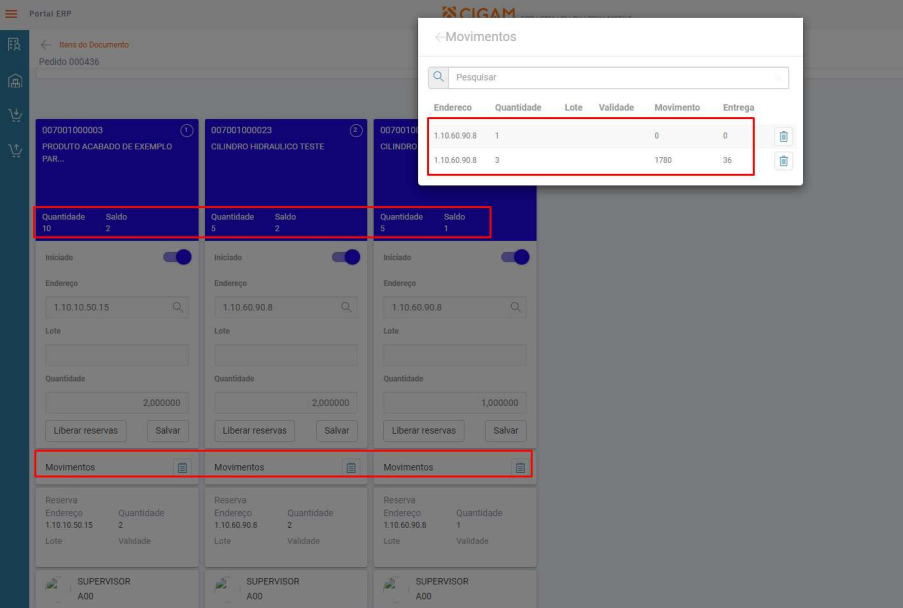Image resolution: width=903 pixels, height=608 pixels.
Task: Click the Validade column header in dialog
Action: pos(616,108)
